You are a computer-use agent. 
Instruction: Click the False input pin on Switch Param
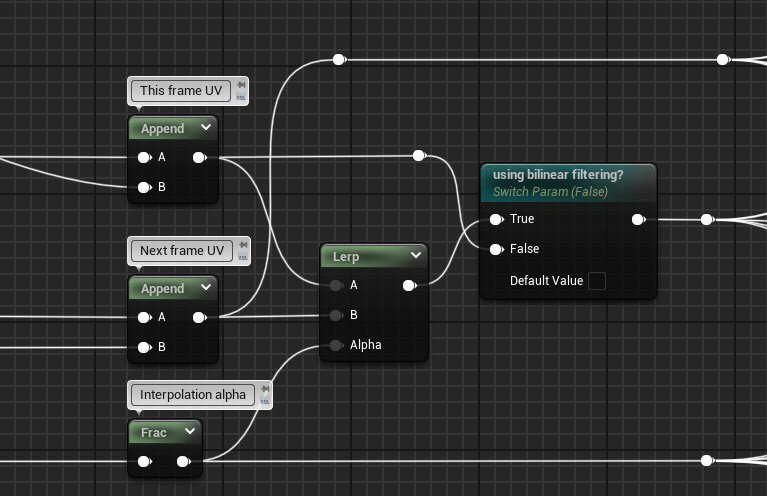tap(496, 249)
